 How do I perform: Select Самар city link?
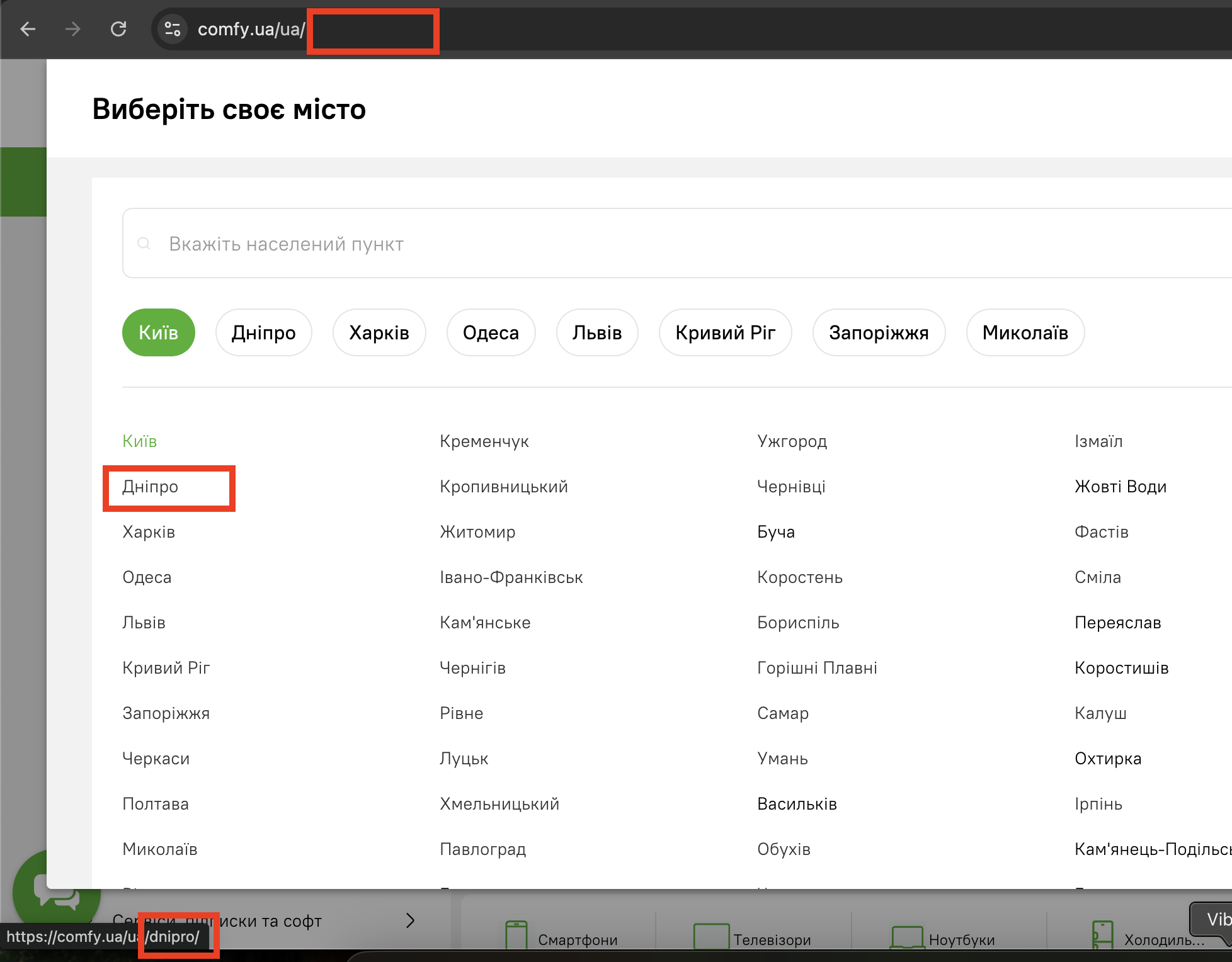point(783,713)
